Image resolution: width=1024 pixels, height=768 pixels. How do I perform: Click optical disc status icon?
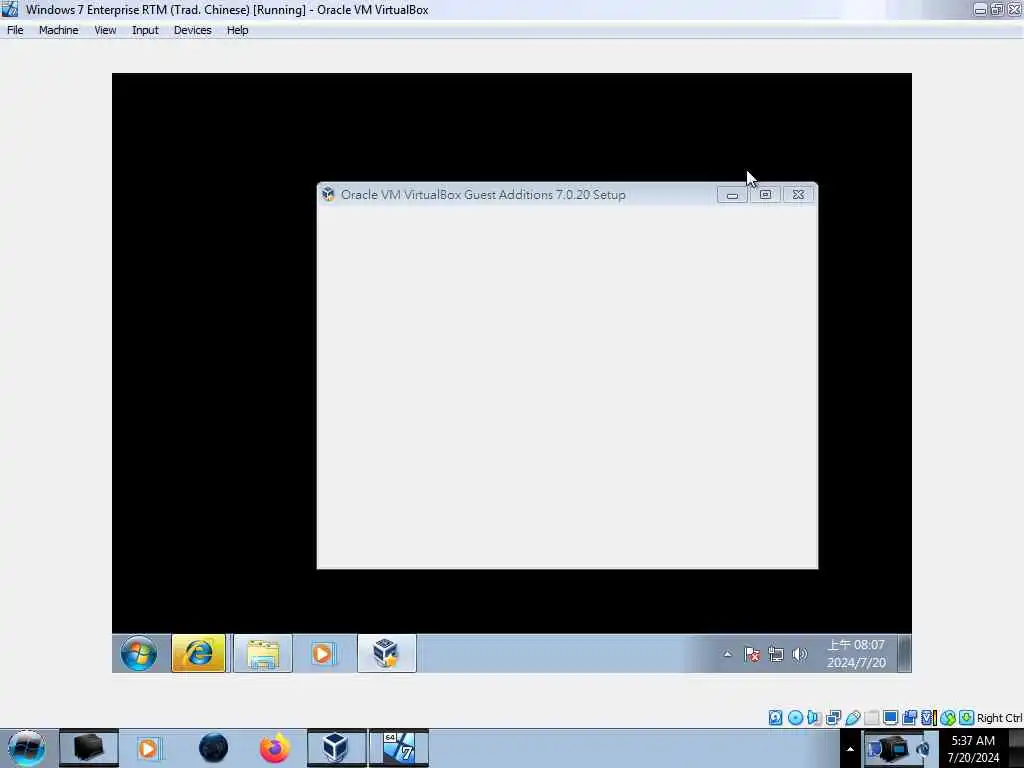pyautogui.click(x=795, y=718)
